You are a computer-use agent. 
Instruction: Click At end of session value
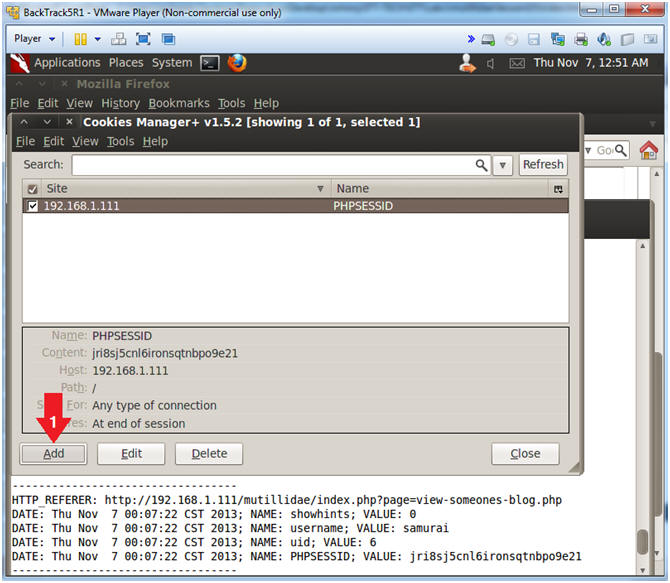pyautogui.click(x=139, y=424)
